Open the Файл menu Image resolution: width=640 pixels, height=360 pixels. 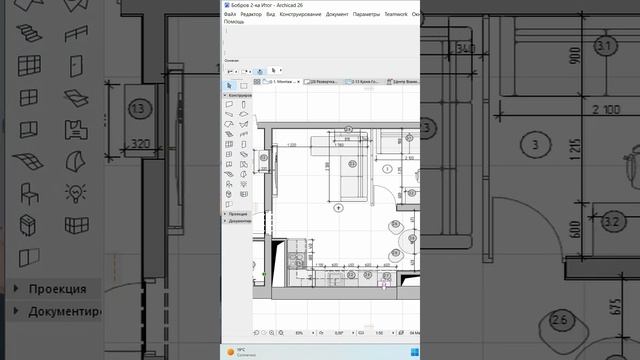(x=230, y=14)
